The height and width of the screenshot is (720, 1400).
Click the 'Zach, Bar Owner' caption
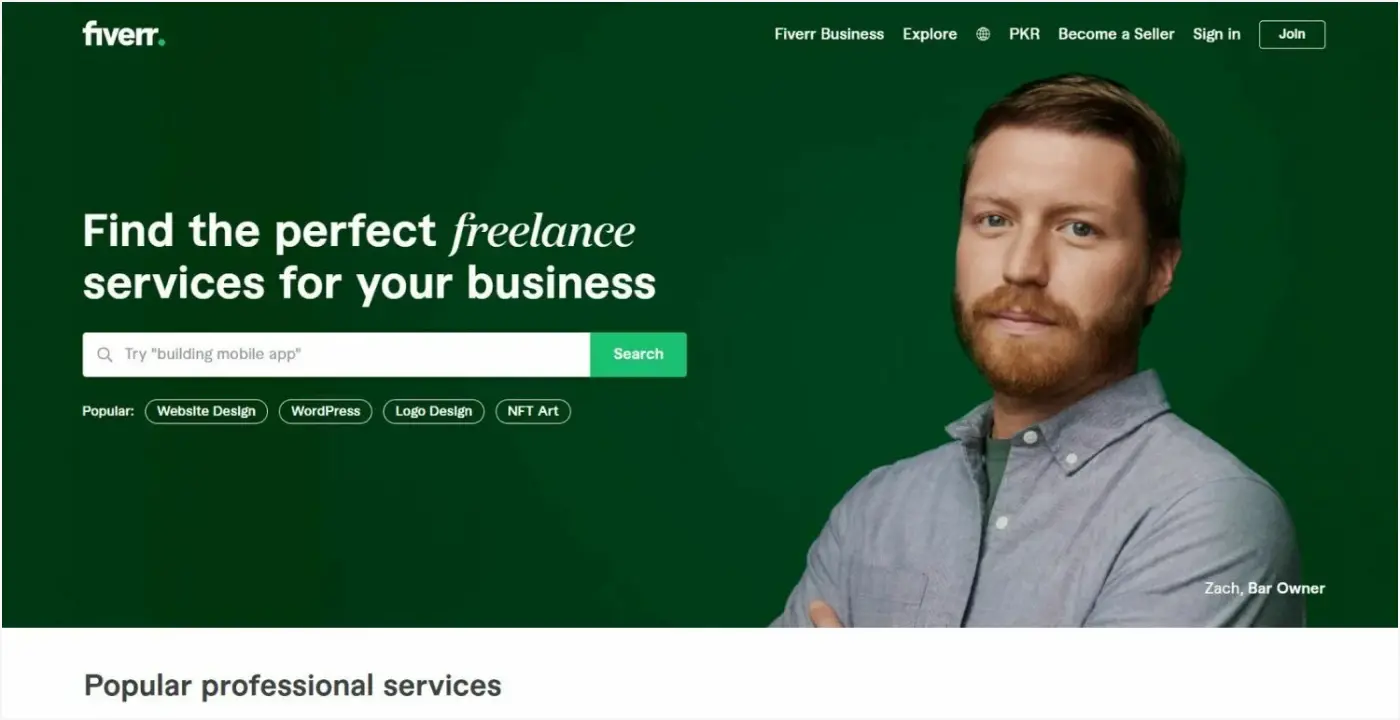pyautogui.click(x=1264, y=588)
